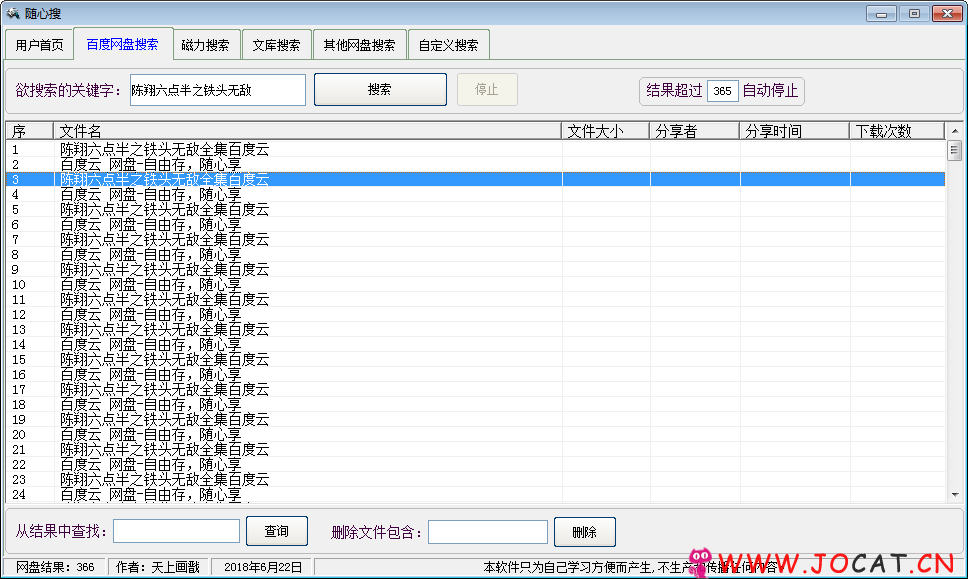Select result row number 12

pyautogui.click(x=475, y=314)
